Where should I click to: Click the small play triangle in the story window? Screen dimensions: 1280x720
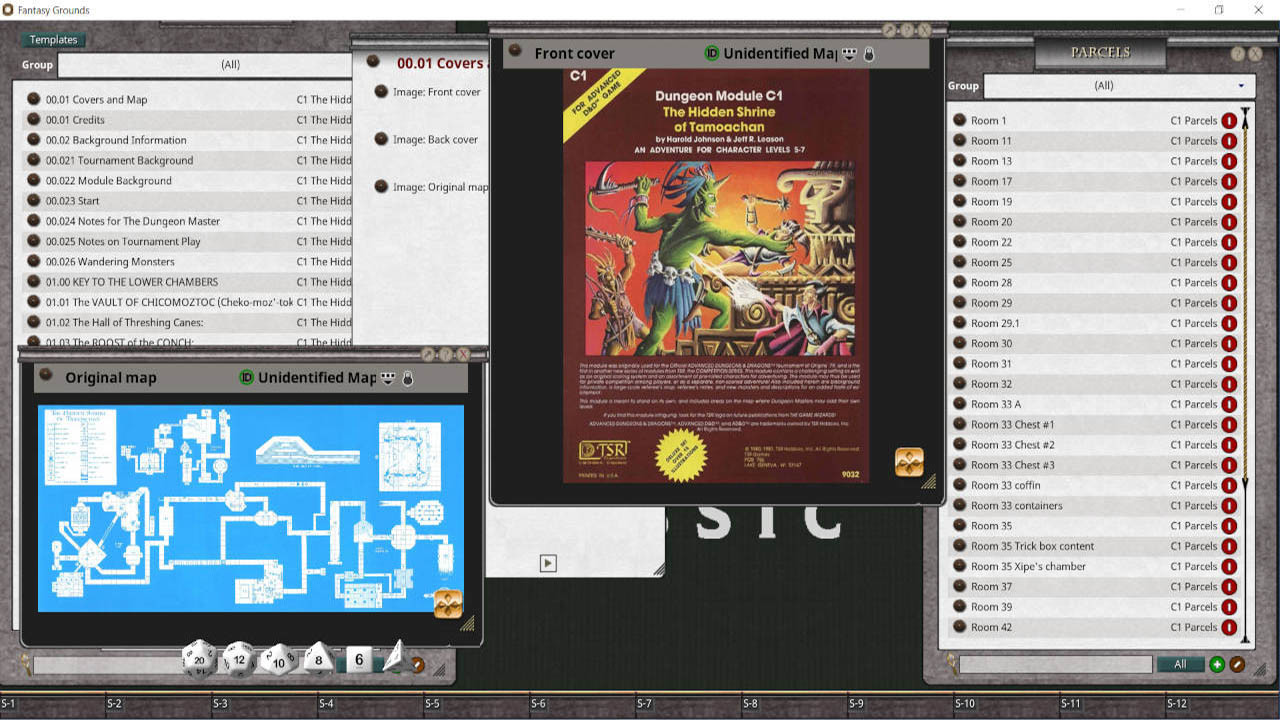[x=547, y=563]
